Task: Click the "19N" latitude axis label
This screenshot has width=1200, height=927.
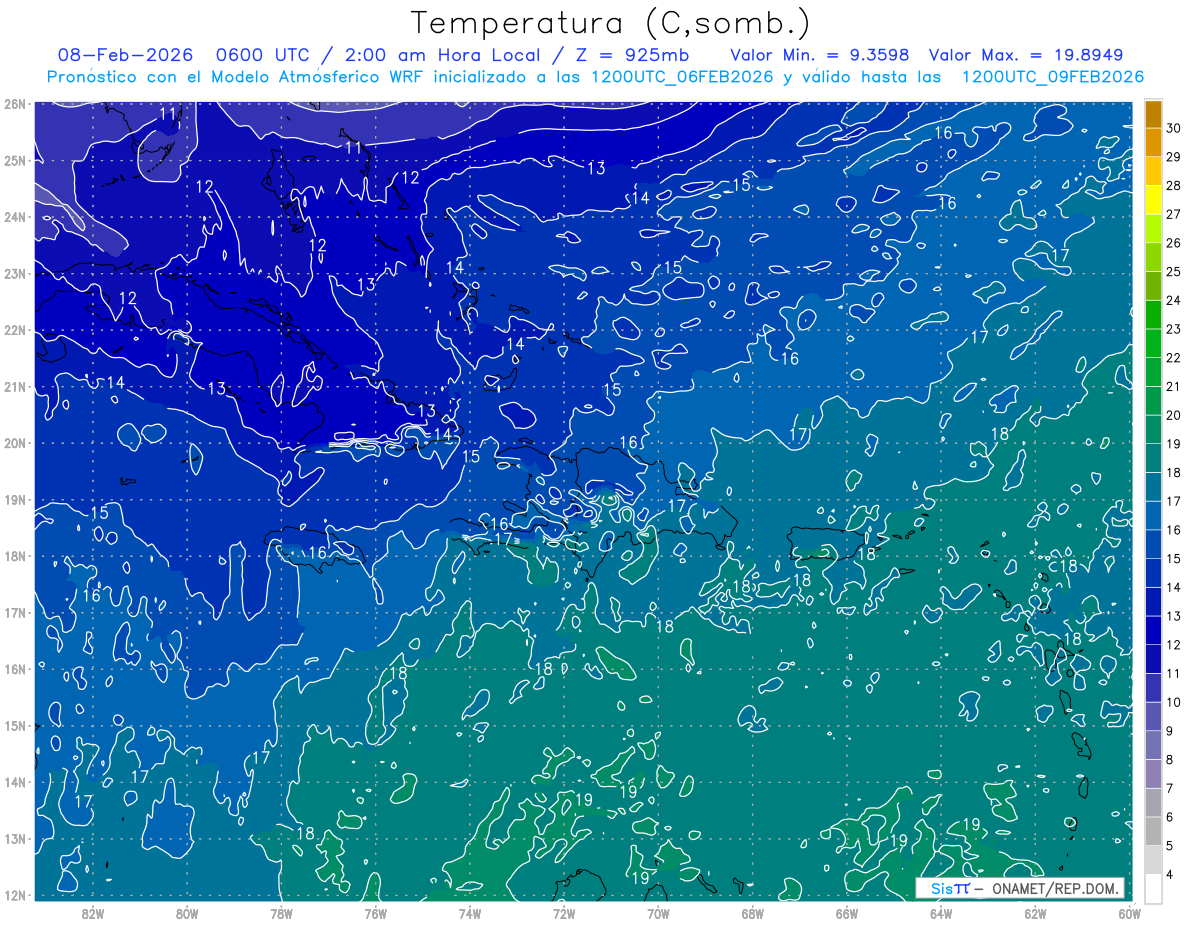Action: 15,499
